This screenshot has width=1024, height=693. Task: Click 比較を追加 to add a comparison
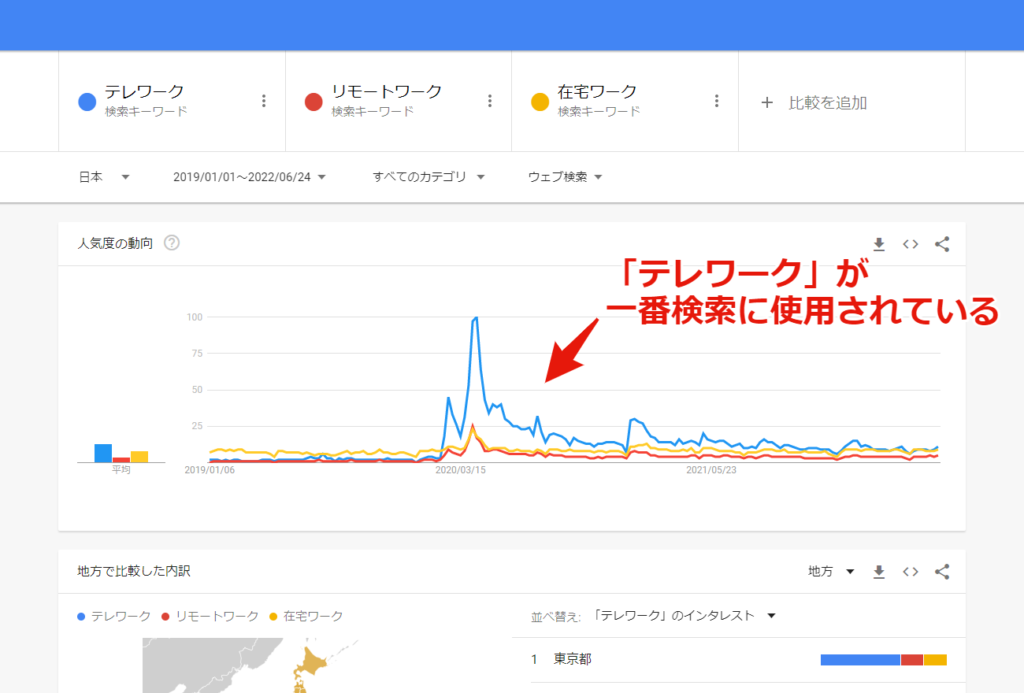pyautogui.click(x=814, y=102)
